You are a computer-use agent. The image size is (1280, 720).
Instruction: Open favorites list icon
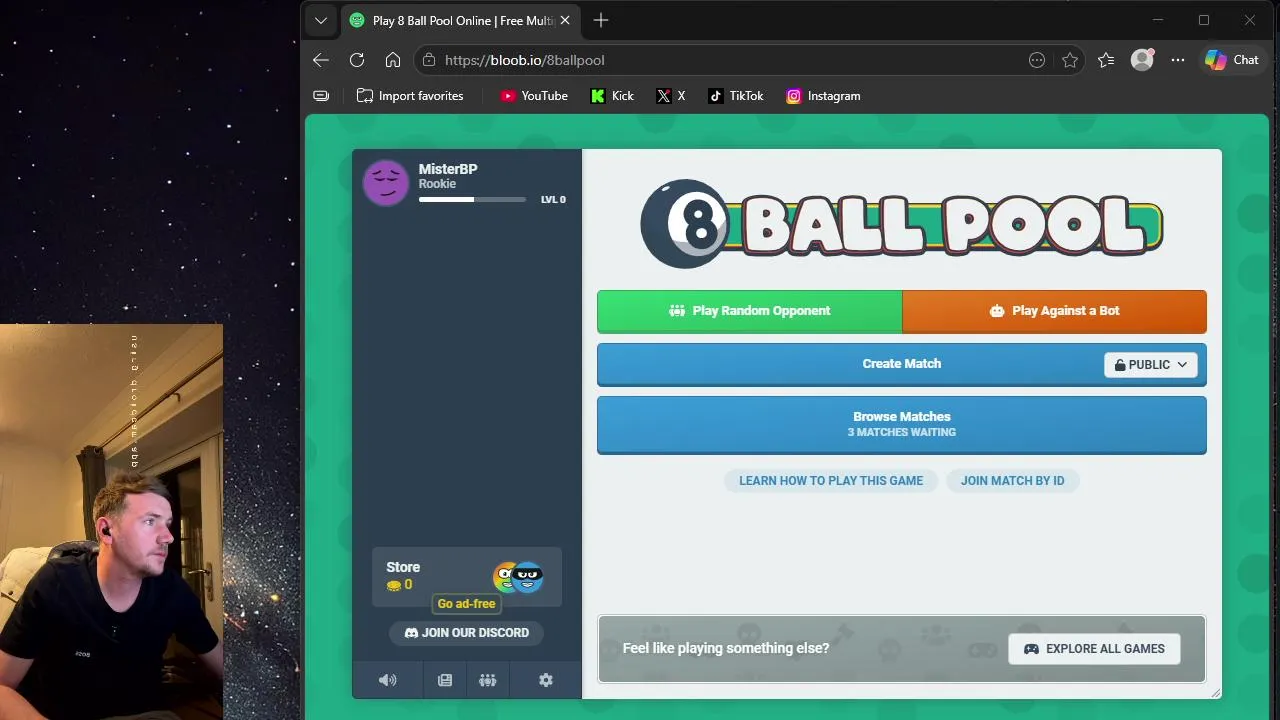click(x=1106, y=60)
